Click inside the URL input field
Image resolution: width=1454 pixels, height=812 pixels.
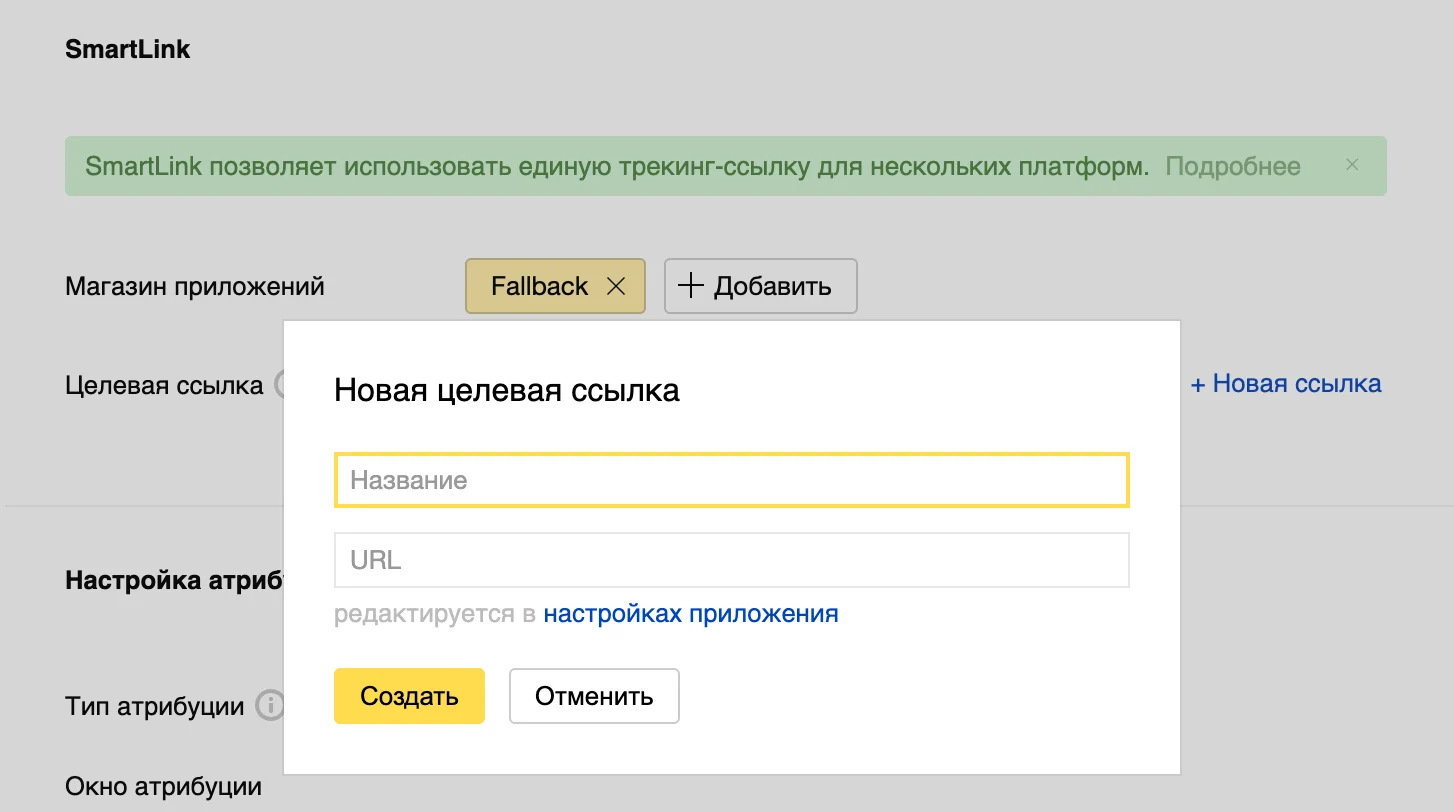731,560
